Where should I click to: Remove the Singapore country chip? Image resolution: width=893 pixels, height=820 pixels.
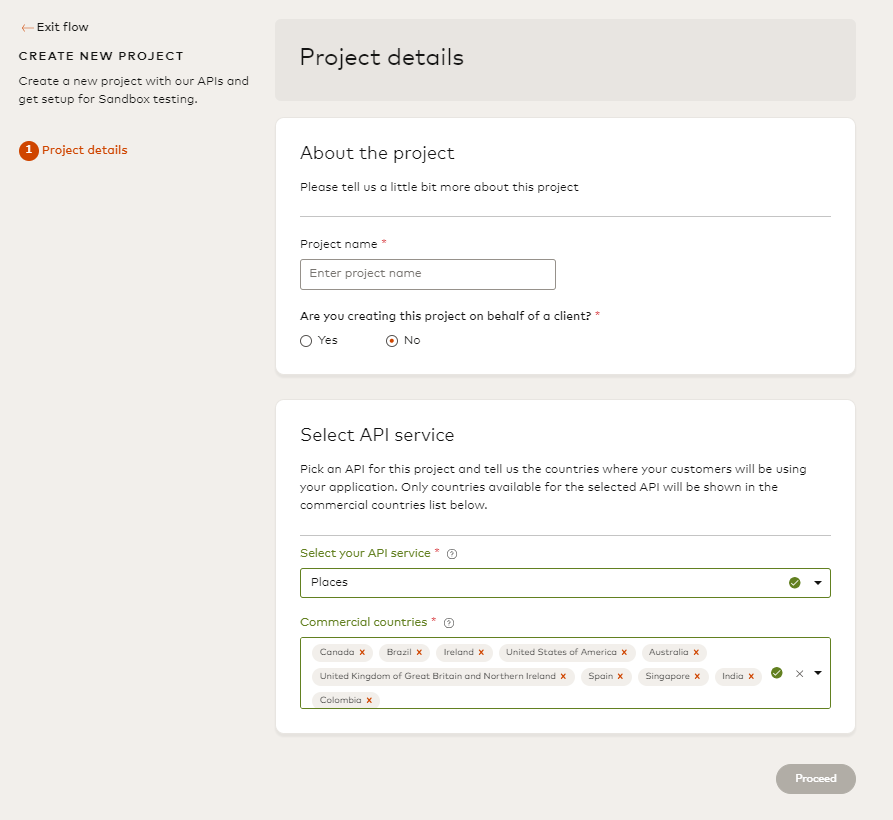pos(697,677)
